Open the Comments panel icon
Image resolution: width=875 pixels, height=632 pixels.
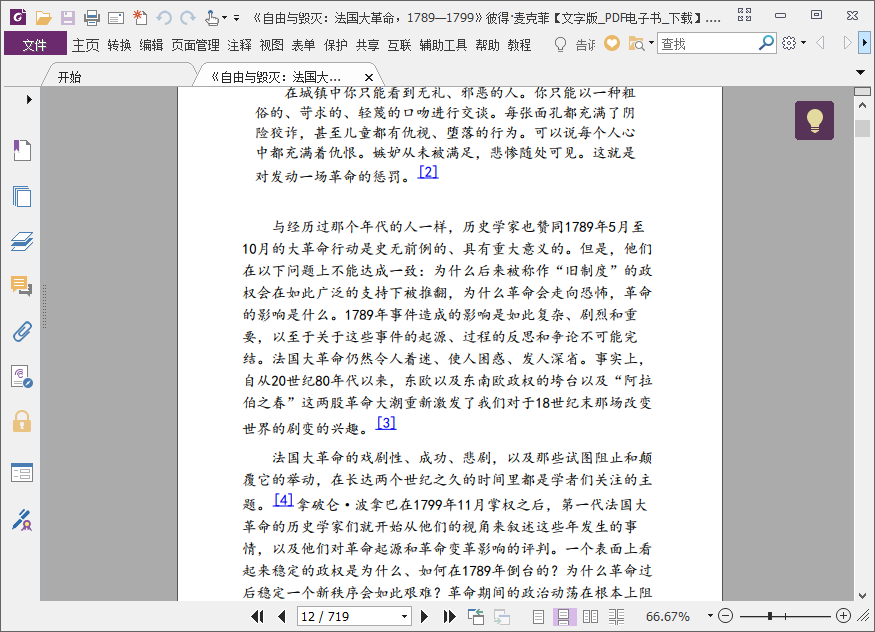[22, 286]
